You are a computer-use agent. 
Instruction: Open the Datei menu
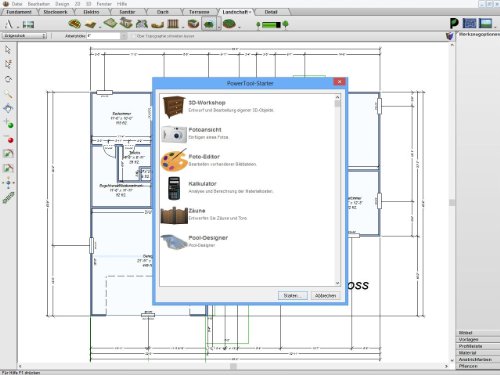(x=17, y=4)
